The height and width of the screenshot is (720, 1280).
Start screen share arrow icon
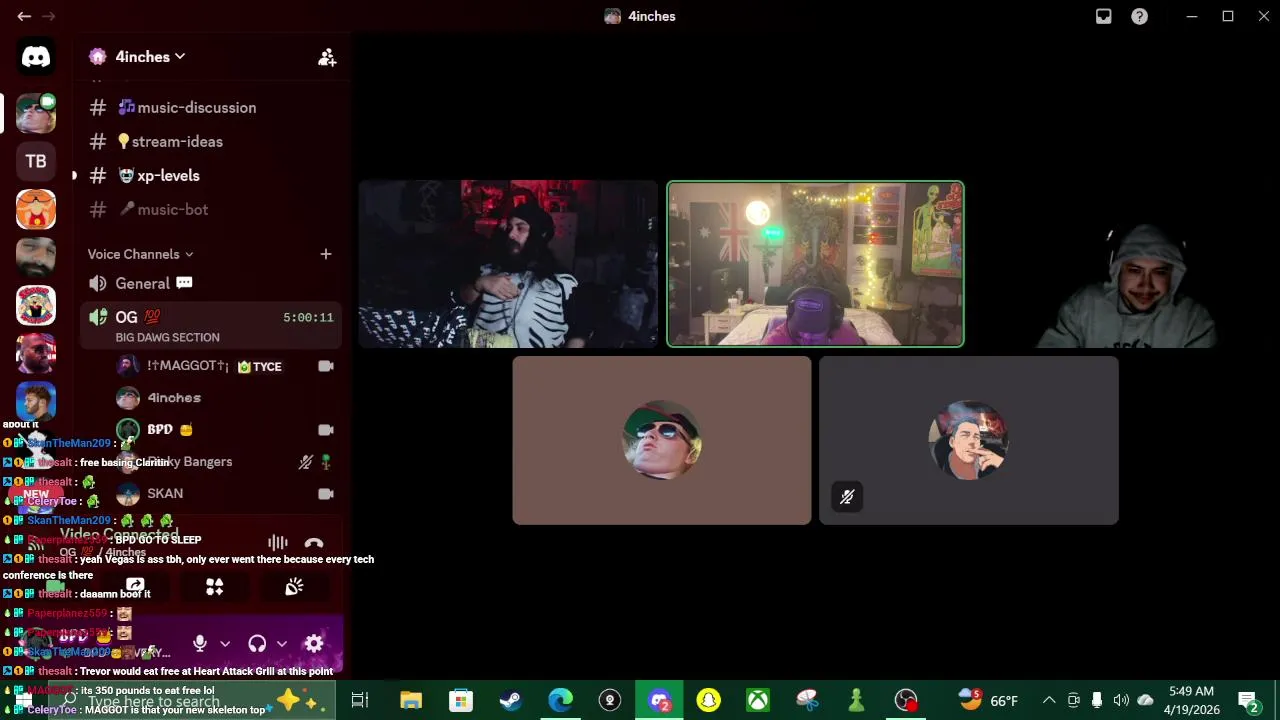click(135, 587)
